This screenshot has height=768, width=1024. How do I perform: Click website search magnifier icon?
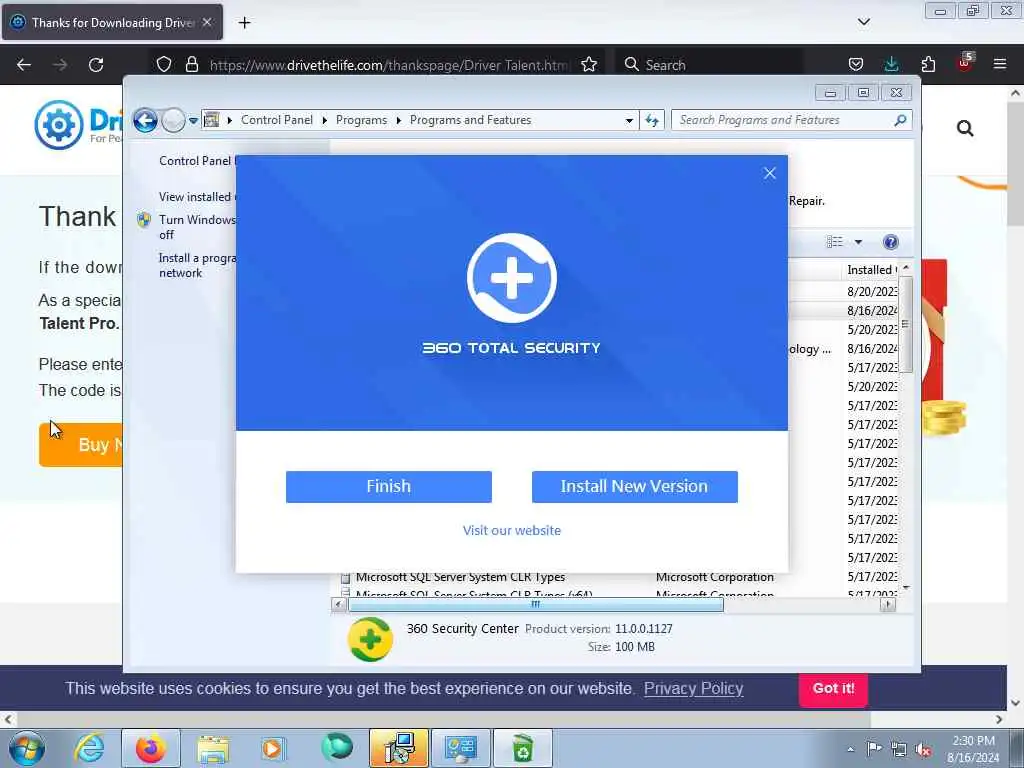(965, 128)
